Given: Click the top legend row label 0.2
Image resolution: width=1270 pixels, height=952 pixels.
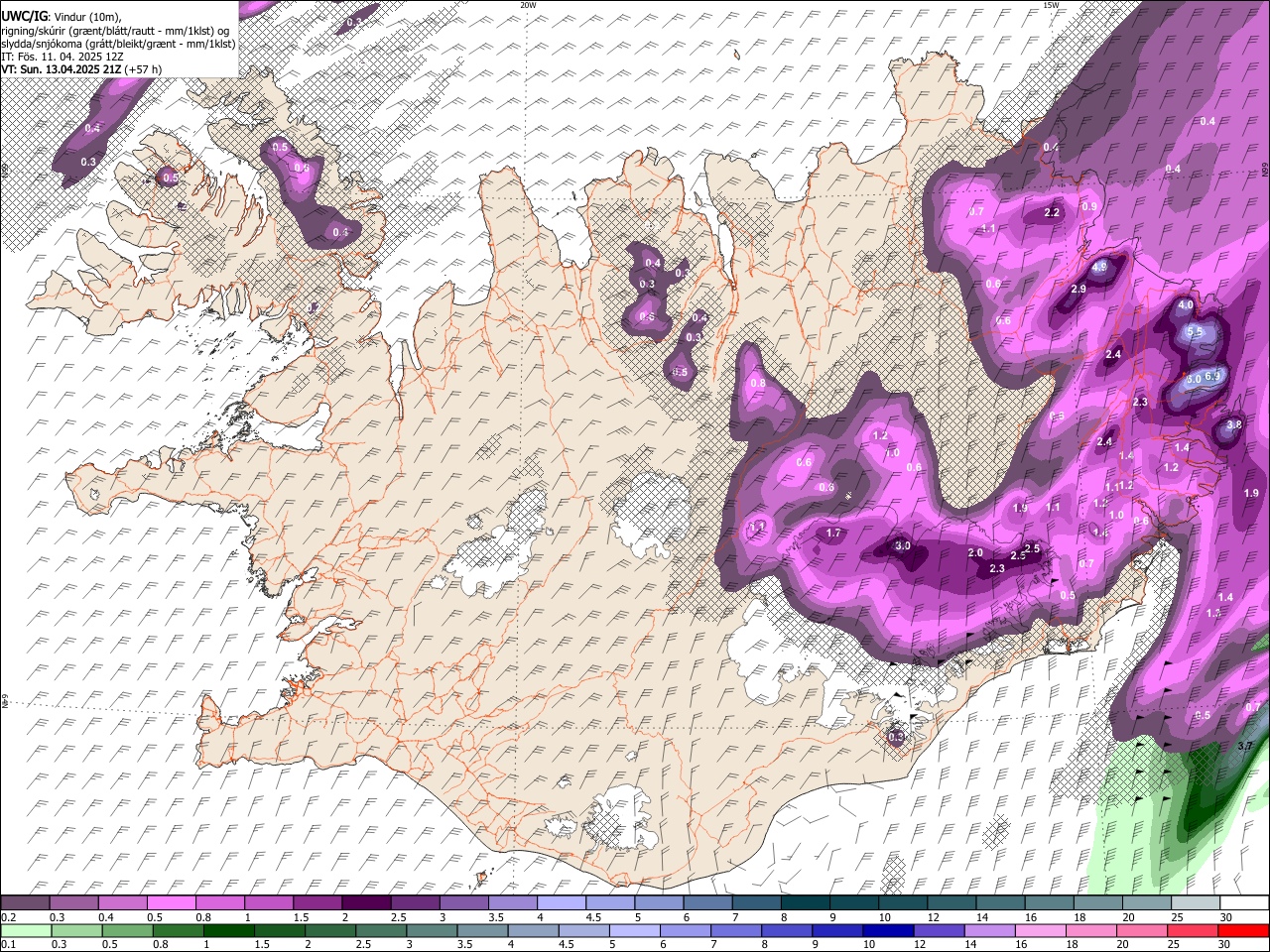Looking at the screenshot, I should point(7,917).
